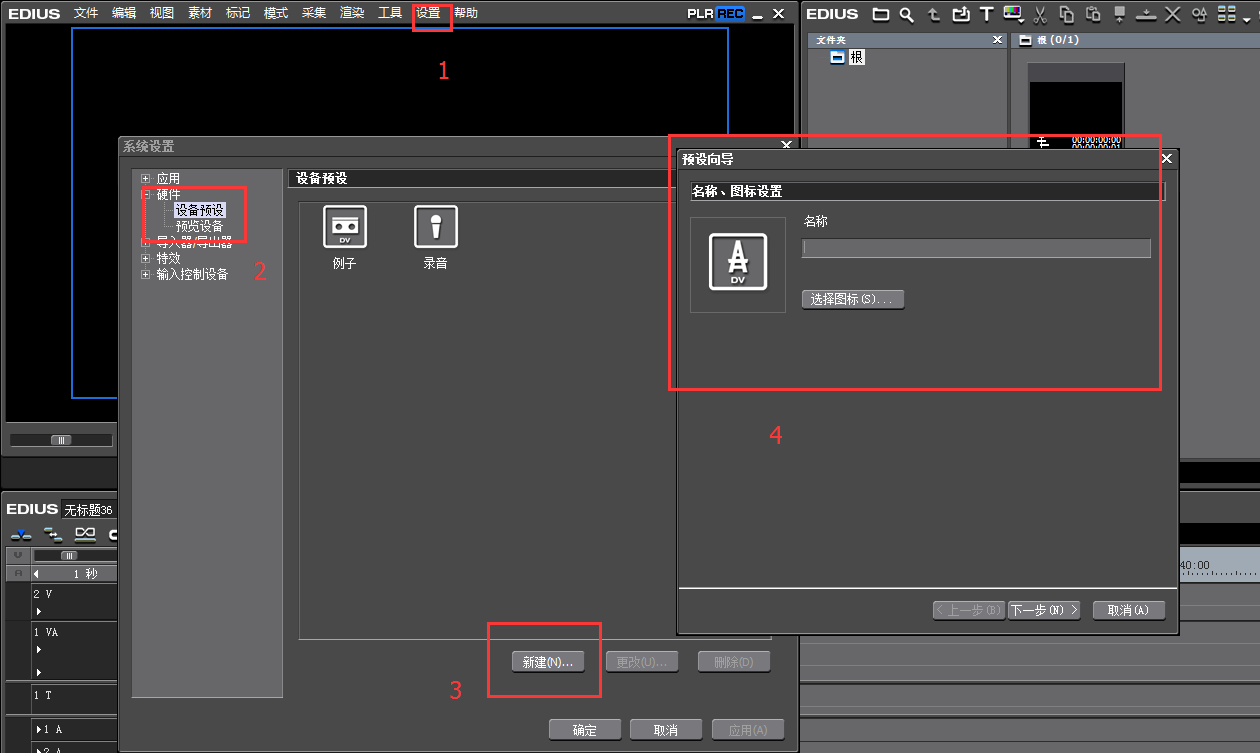Image resolution: width=1260 pixels, height=753 pixels.
Task: Click the 名称 name input field
Action: [x=976, y=248]
